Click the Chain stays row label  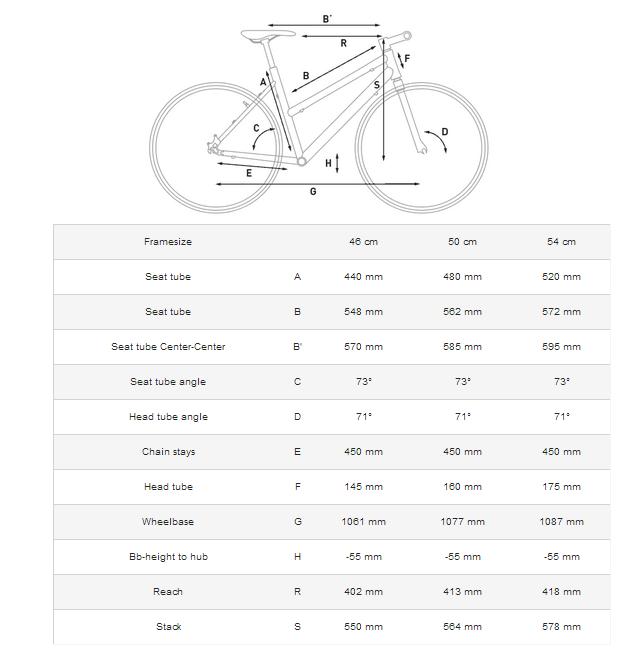point(168,452)
